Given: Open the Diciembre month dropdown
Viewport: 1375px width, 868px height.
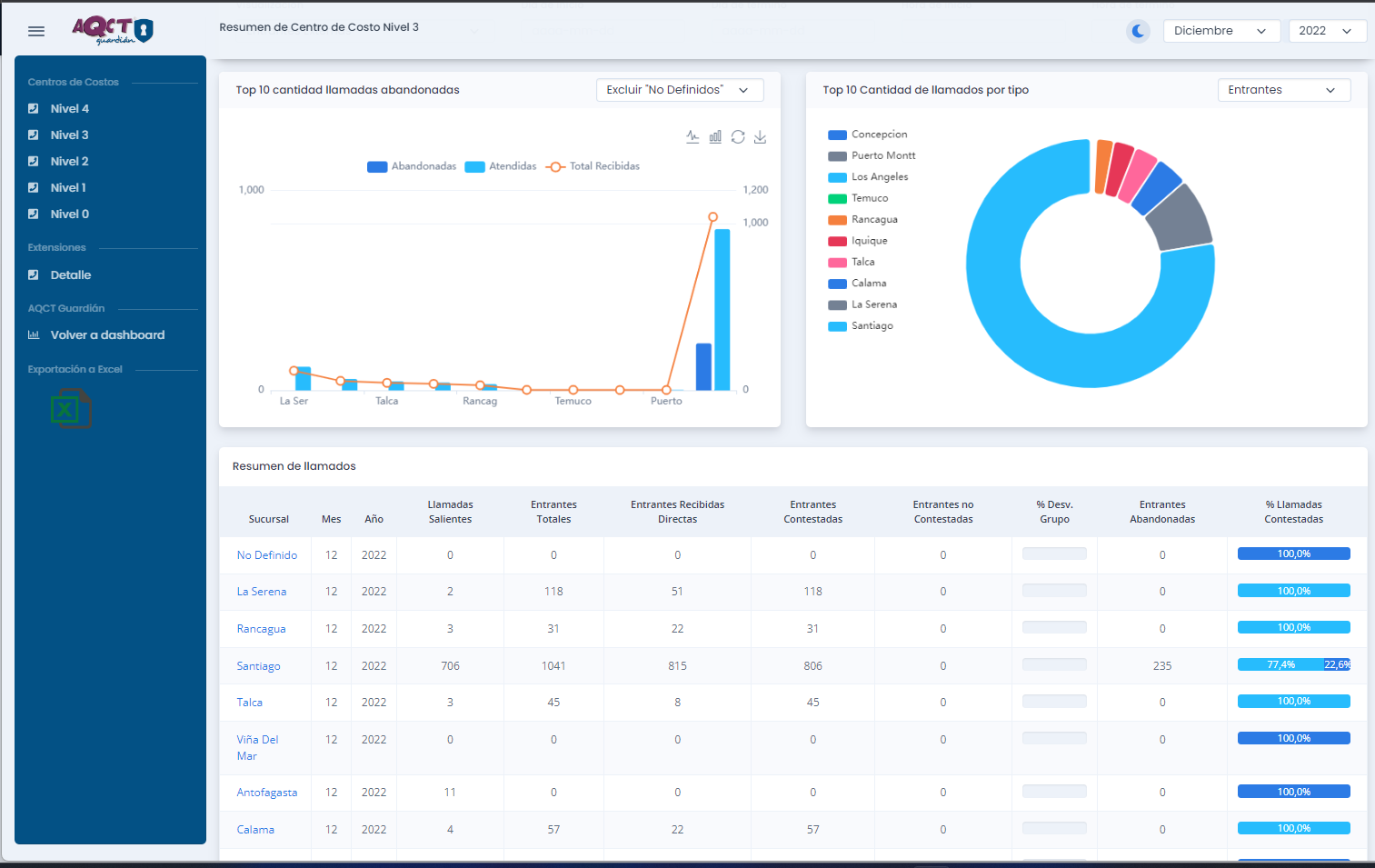Looking at the screenshot, I should pyautogui.click(x=1221, y=31).
